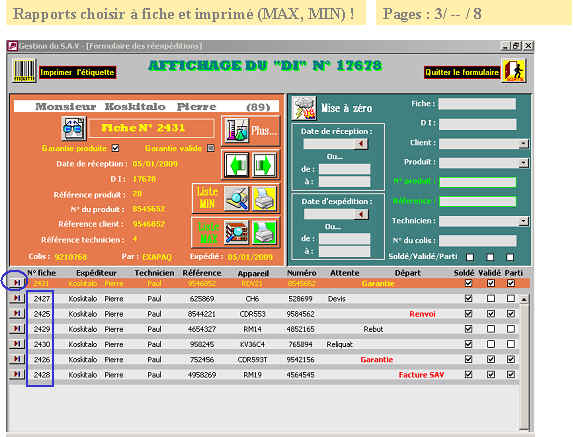Viewport: 573px width, 437px height.
Task: Open Liste MAX magnifier search icon
Action: pos(236,232)
